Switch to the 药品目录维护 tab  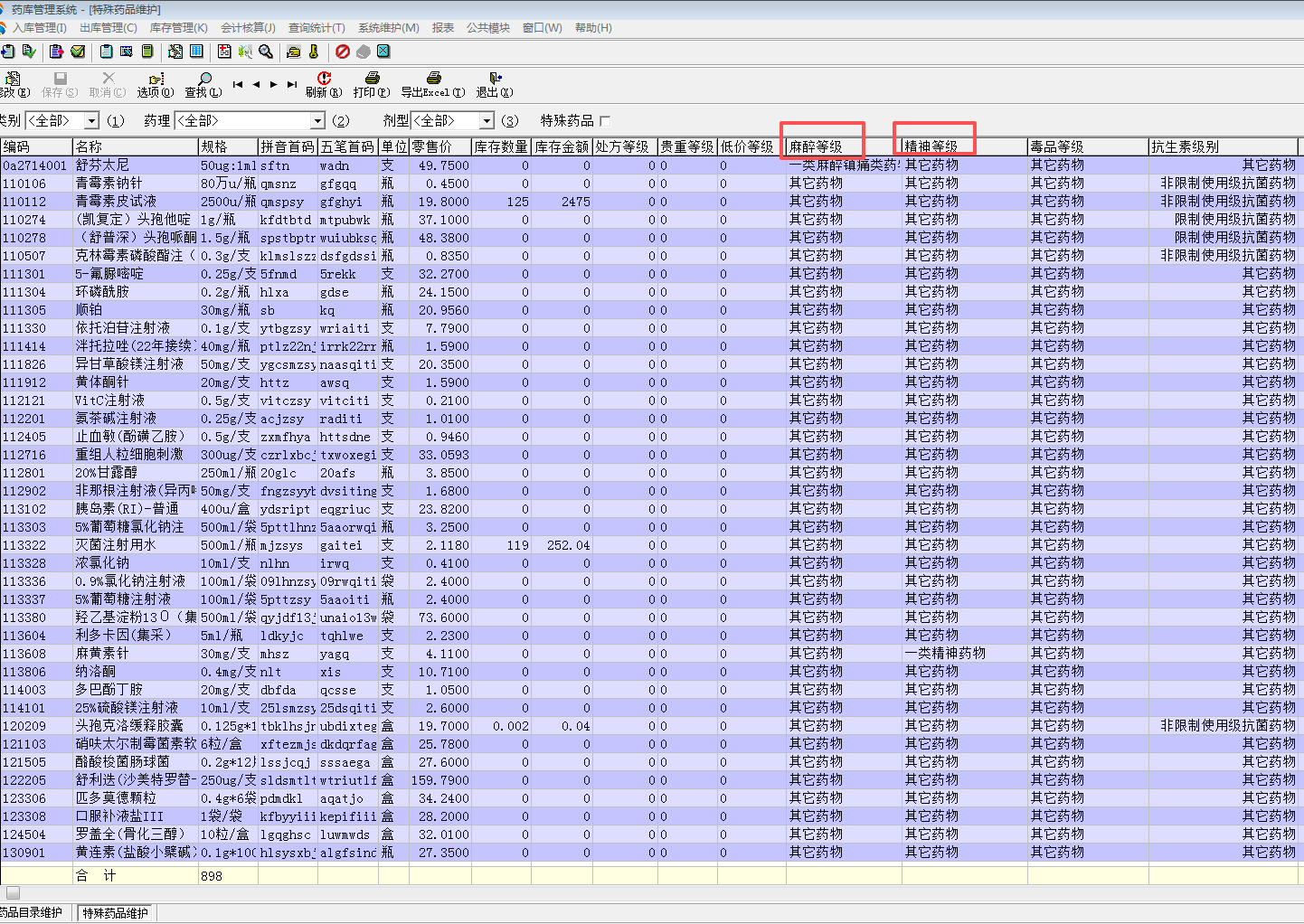(33, 912)
